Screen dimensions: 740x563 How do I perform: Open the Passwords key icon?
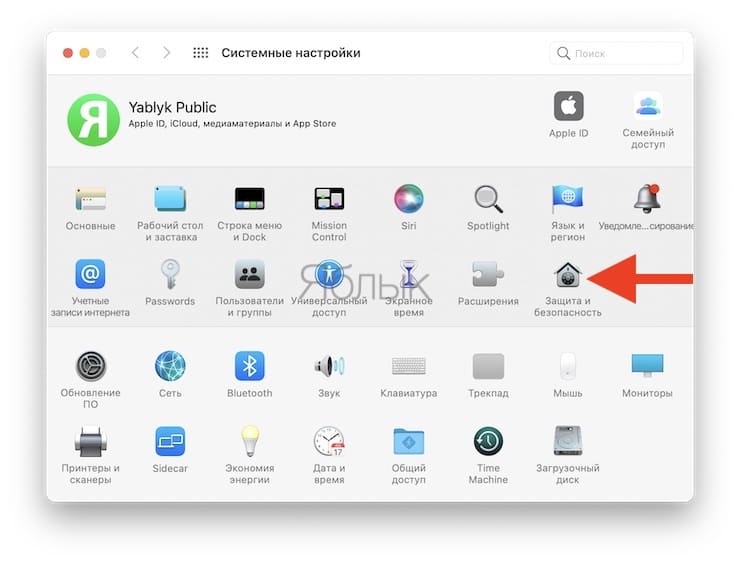[170, 274]
